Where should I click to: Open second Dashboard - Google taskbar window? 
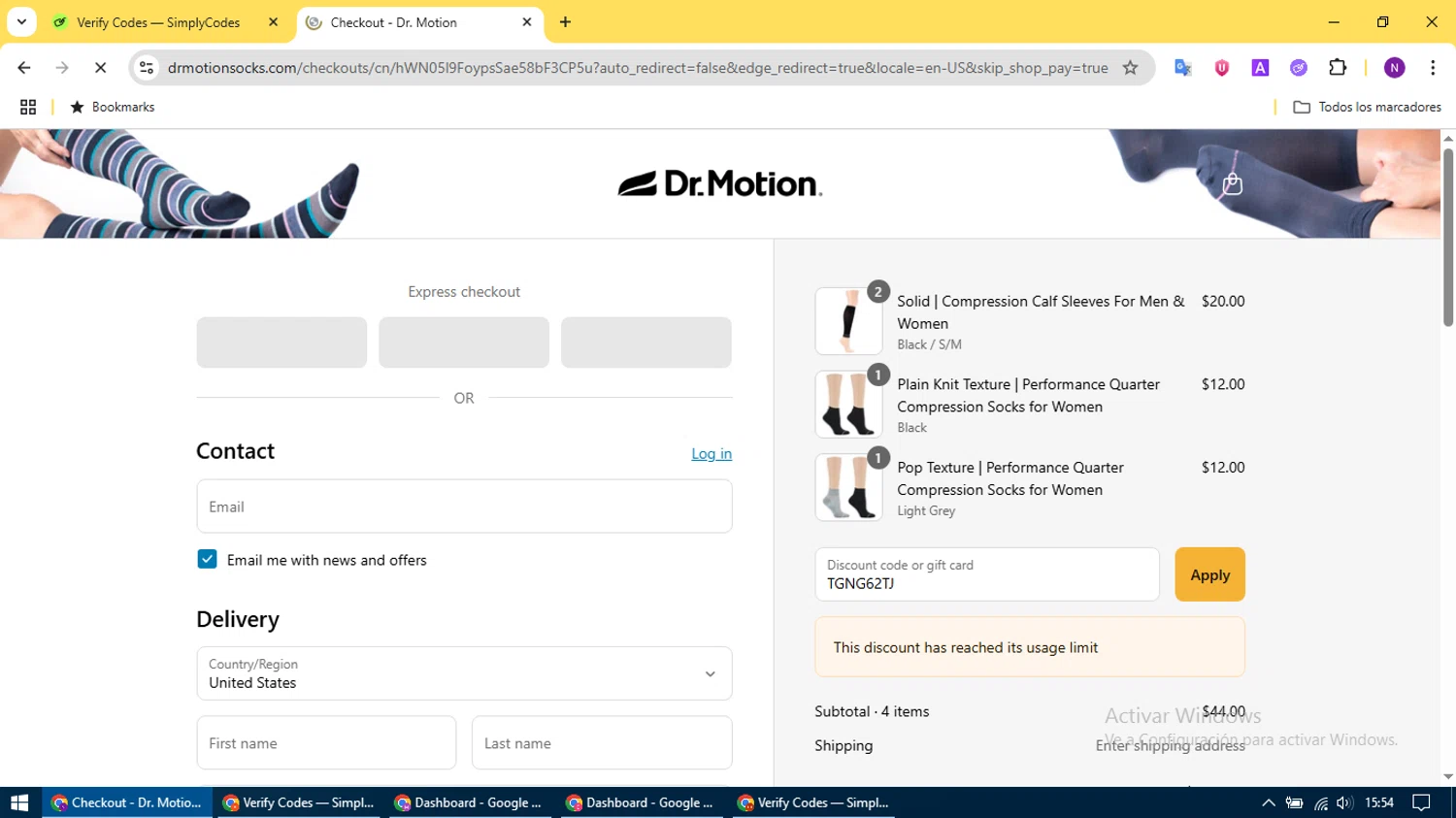click(642, 802)
